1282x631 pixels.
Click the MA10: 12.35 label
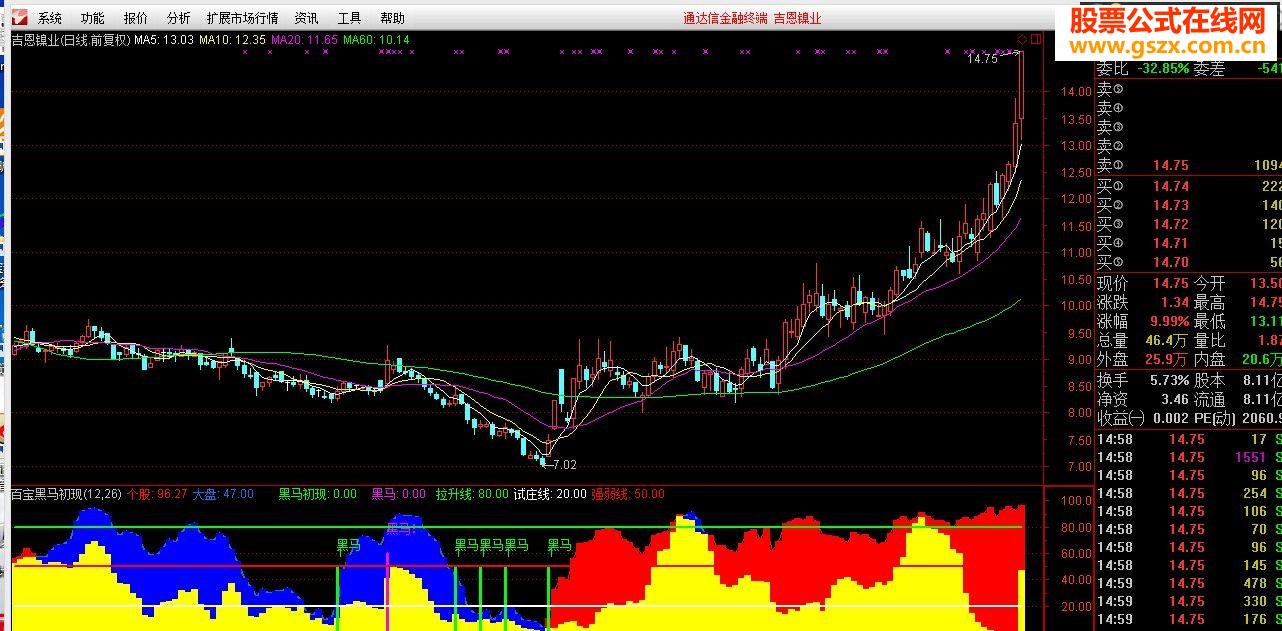point(232,40)
